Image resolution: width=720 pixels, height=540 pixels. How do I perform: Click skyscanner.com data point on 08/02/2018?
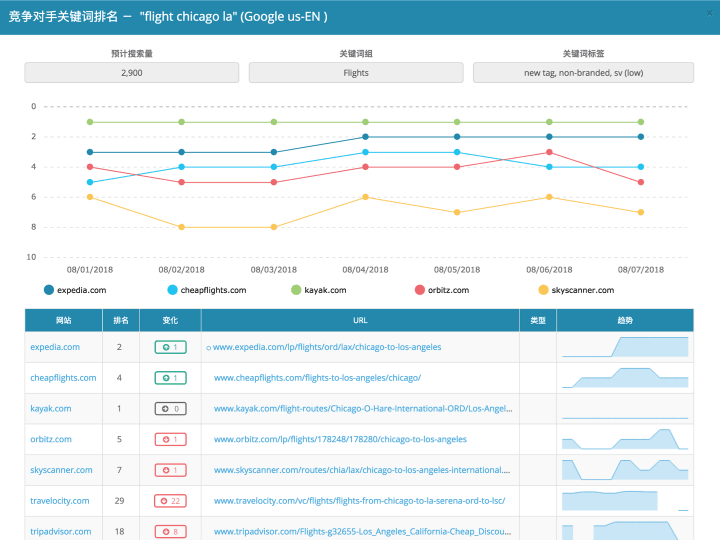181,227
